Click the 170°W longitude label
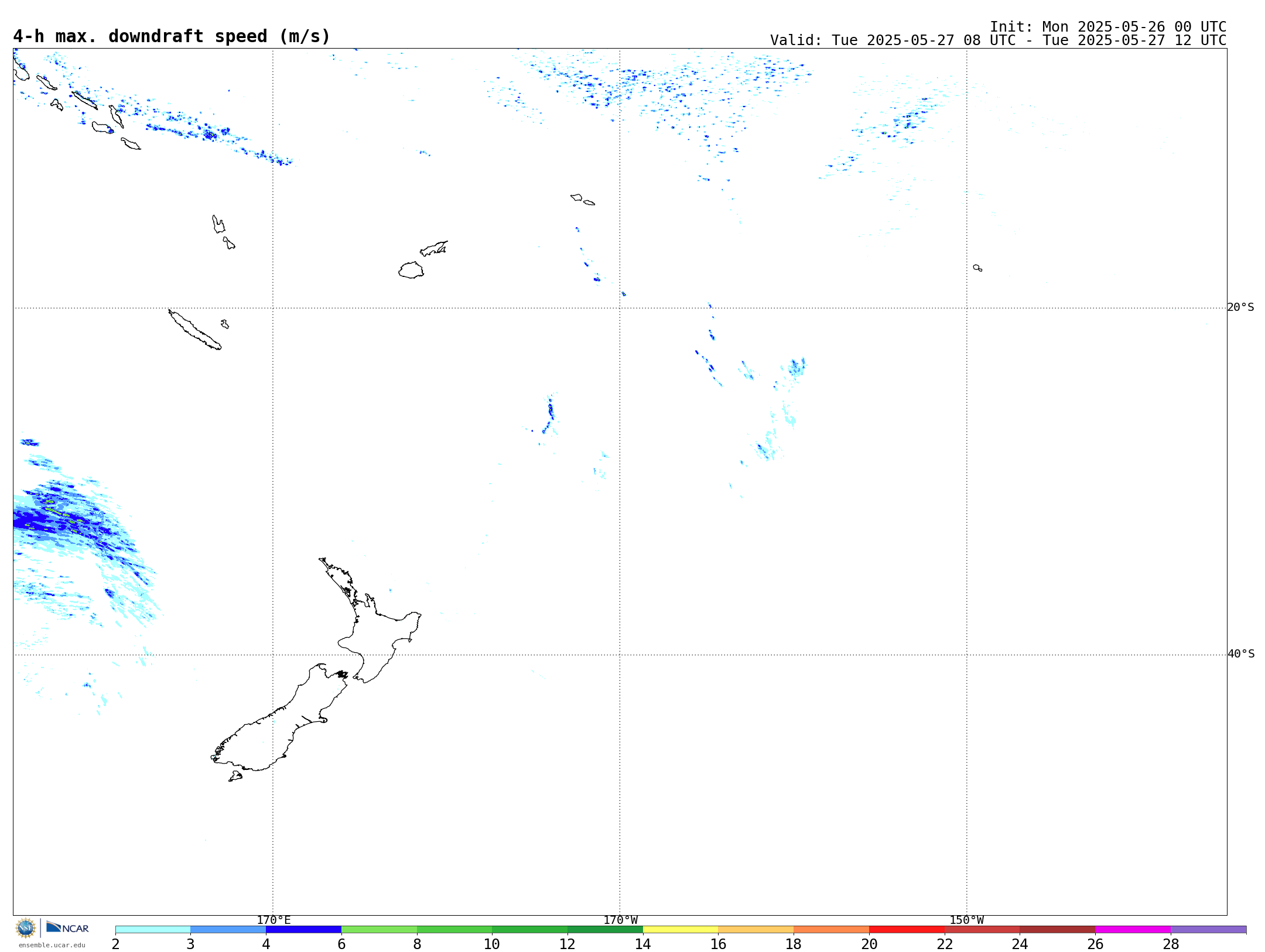 pyautogui.click(x=621, y=920)
